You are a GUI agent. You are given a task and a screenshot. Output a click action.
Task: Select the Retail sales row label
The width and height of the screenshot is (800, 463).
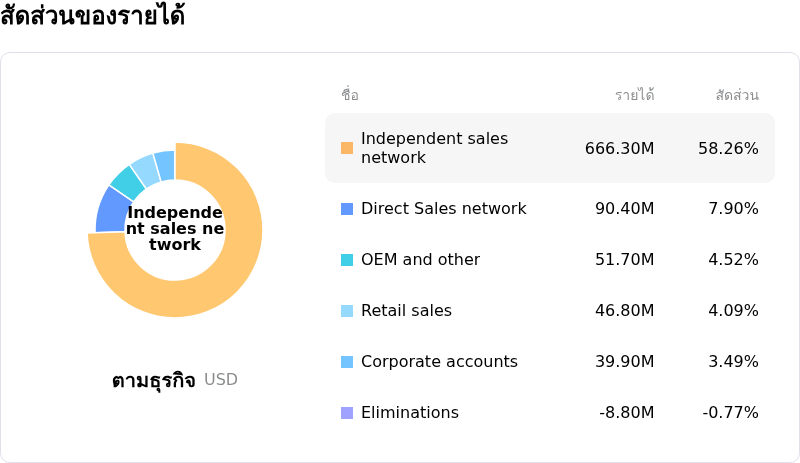coord(406,311)
